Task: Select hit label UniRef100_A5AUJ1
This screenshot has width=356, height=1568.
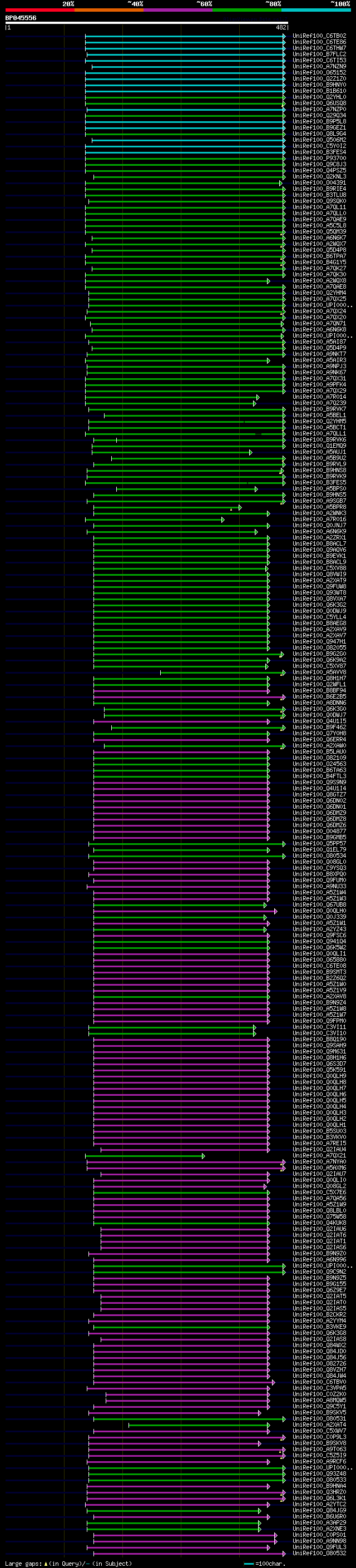Action: [319, 452]
